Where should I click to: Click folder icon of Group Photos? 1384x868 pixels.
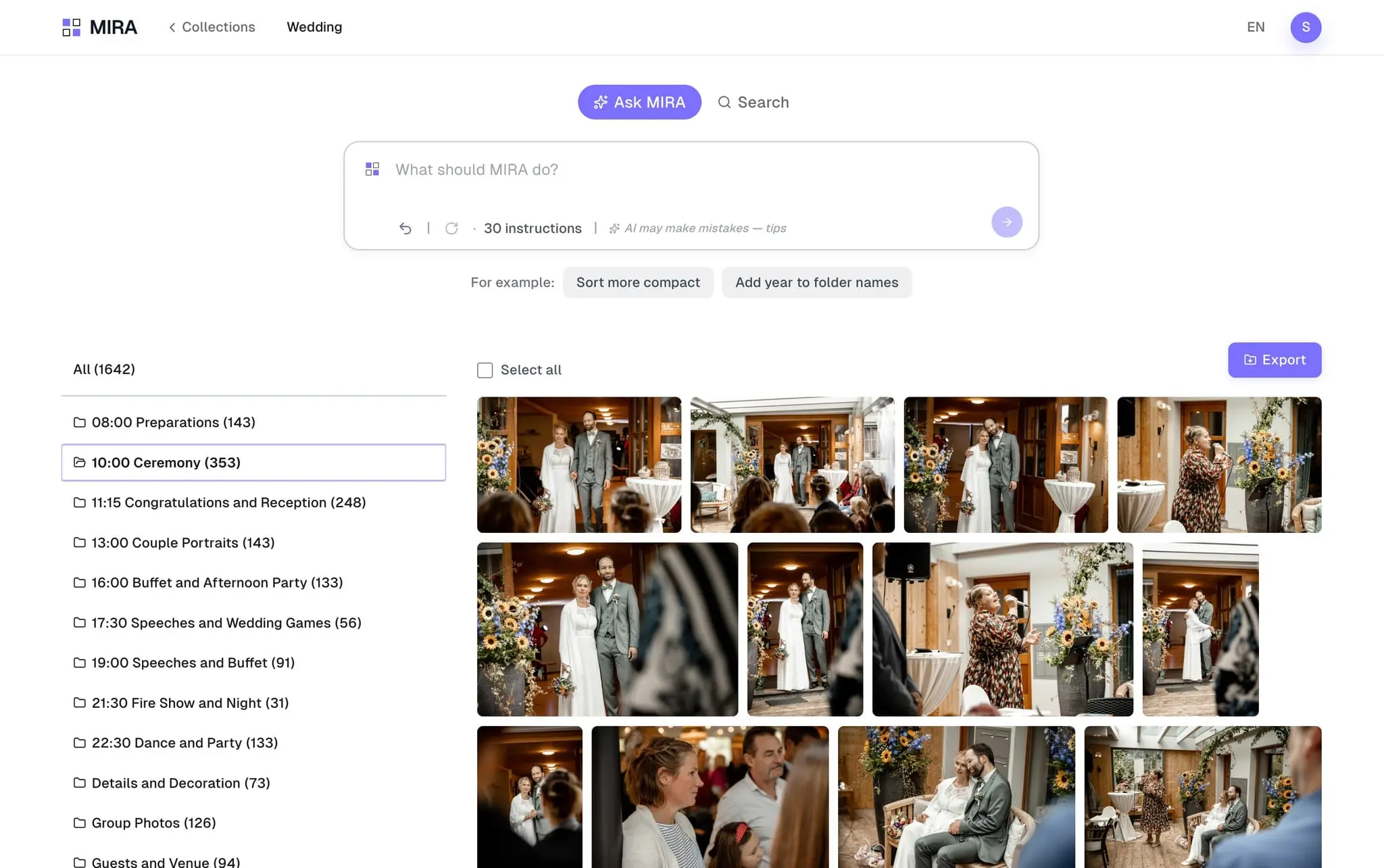[79, 823]
